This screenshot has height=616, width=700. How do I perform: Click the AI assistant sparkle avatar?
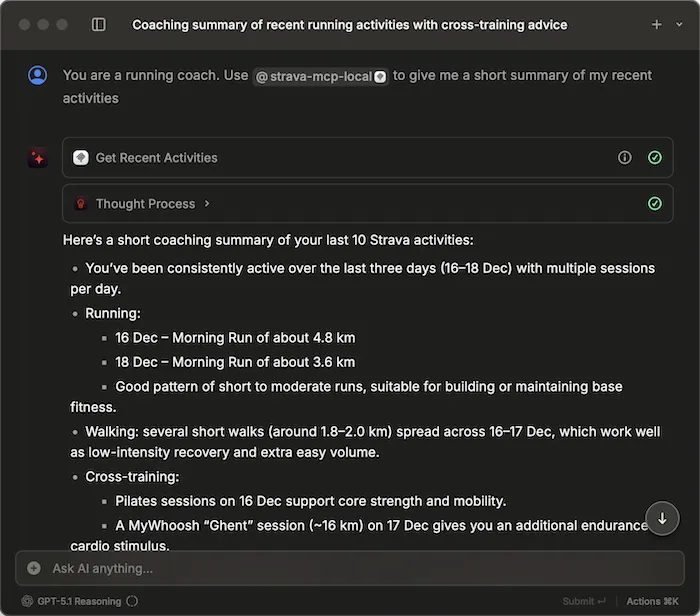coord(38,158)
